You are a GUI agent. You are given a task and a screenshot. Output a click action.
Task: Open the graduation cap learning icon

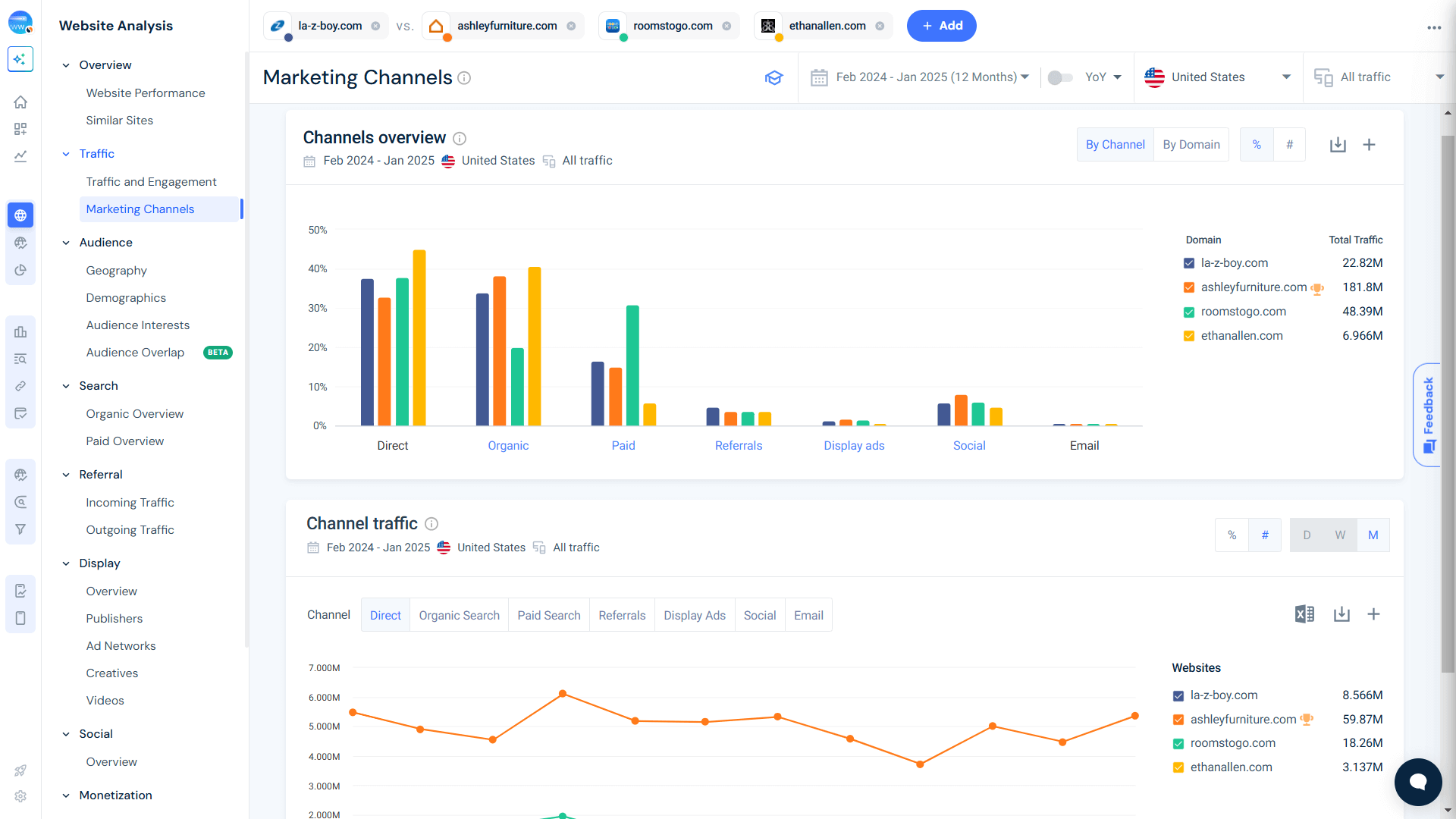(773, 77)
